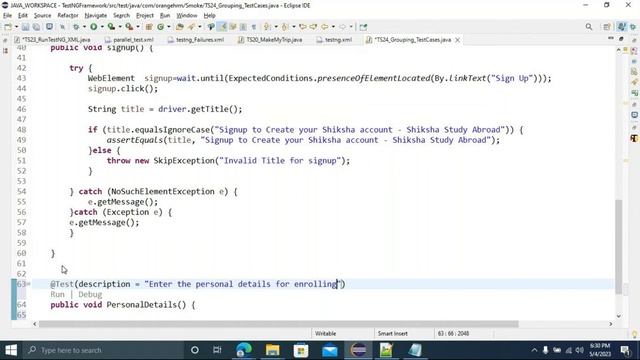Image resolution: width=640 pixels, height=360 pixels.
Task: Click the magnifier Quick Access search icon
Action: point(589,27)
